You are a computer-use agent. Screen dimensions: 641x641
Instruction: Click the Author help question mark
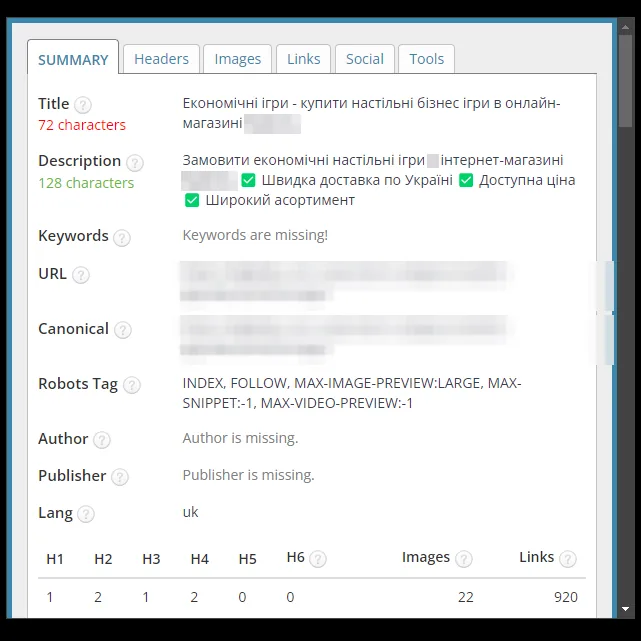pos(102,440)
